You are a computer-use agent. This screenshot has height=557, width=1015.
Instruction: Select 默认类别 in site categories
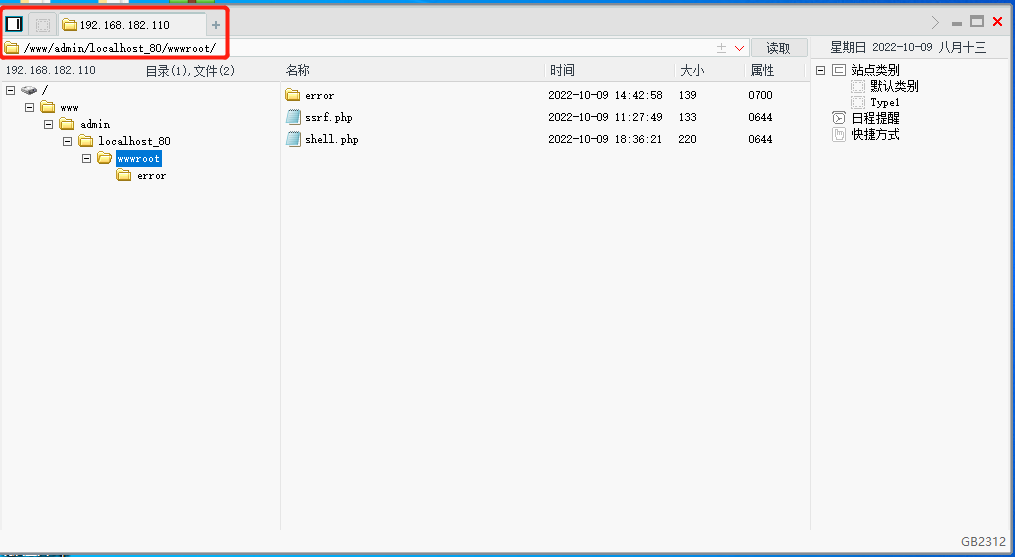[x=893, y=86]
